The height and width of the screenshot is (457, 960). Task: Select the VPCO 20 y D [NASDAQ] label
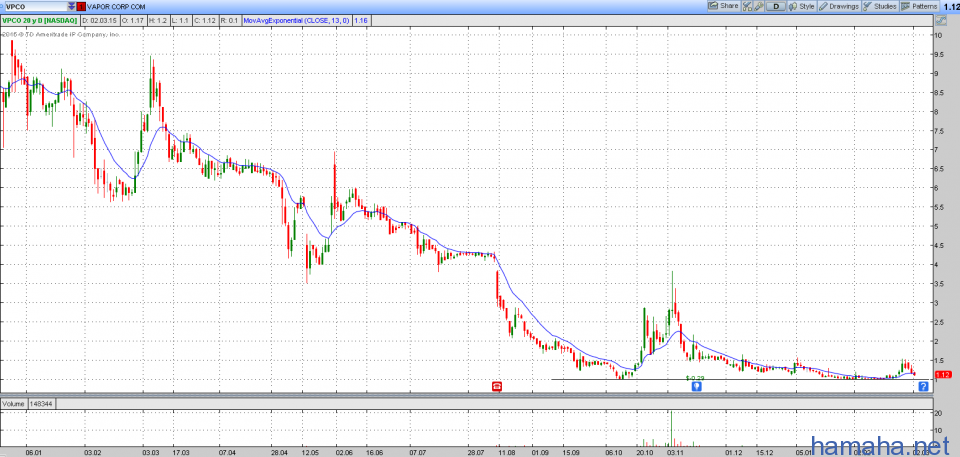pyautogui.click(x=39, y=20)
